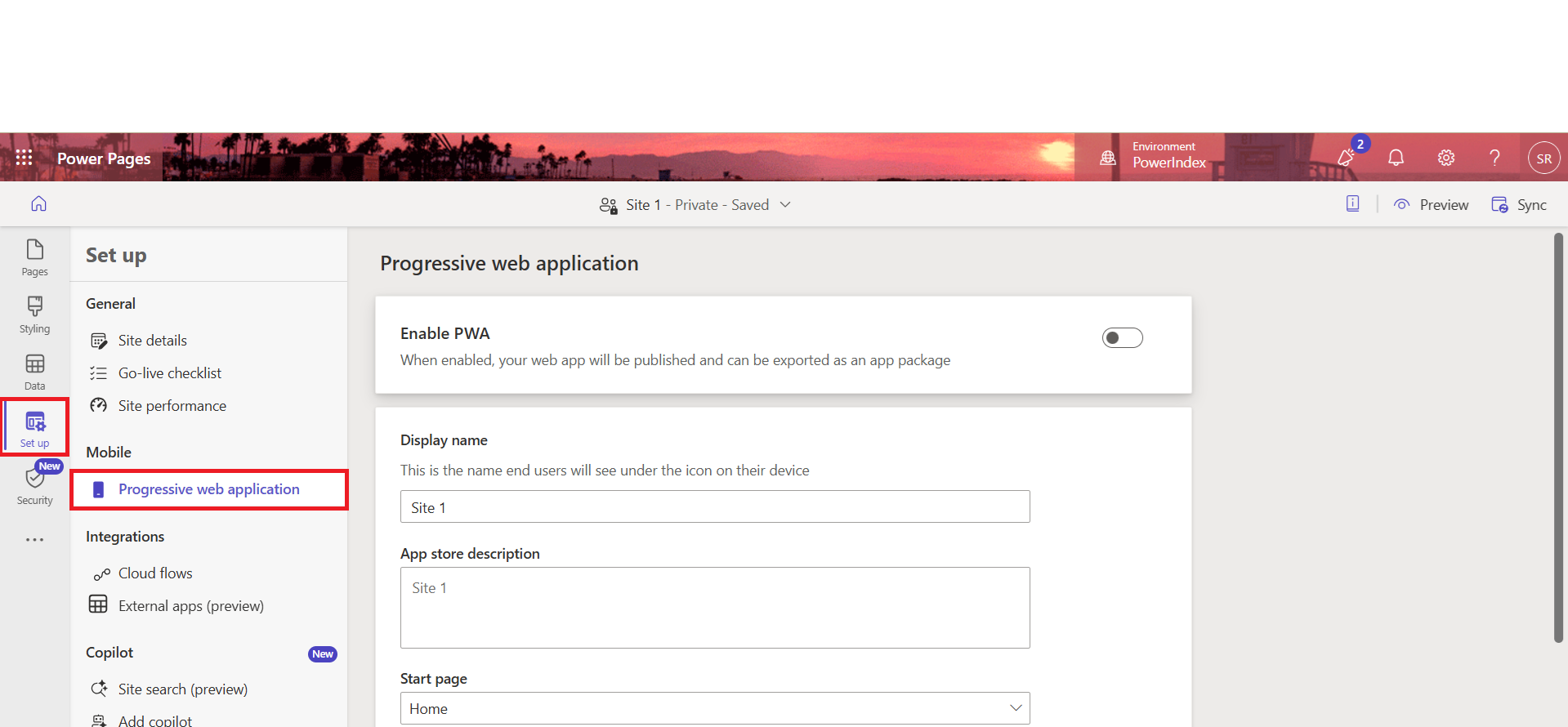Toggle the Enable PWA switch
The height and width of the screenshot is (727, 1568).
(x=1122, y=338)
